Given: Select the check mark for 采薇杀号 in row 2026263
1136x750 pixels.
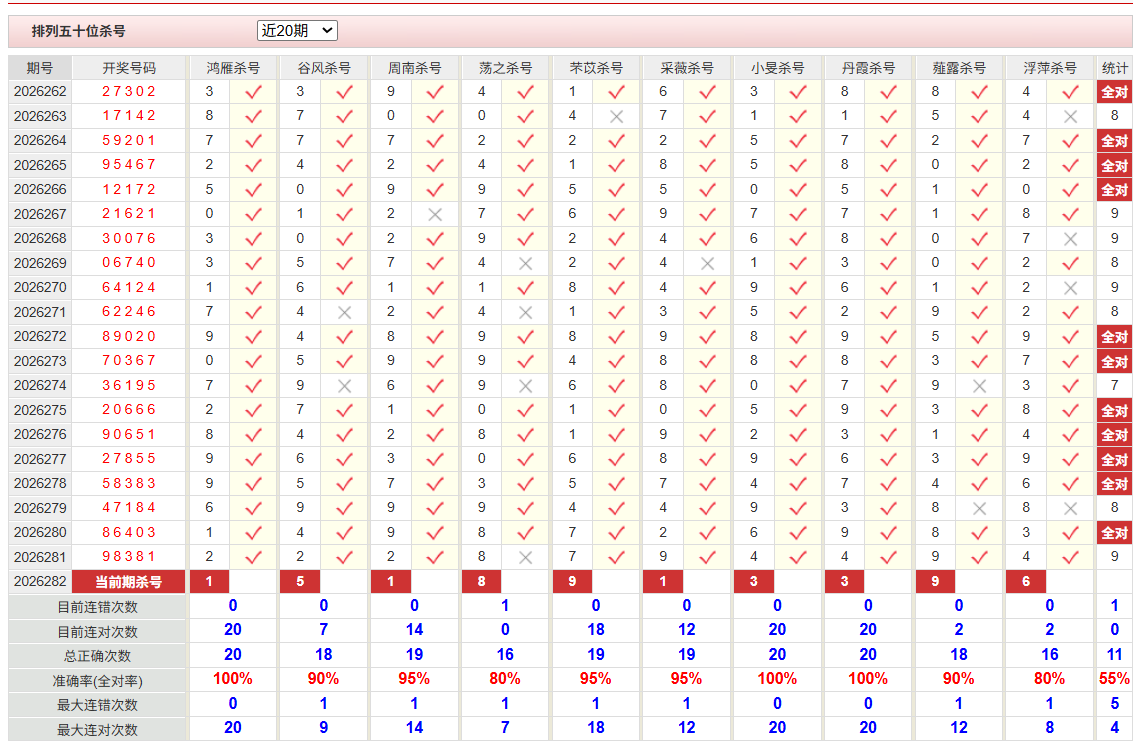Looking at the screenshot, I should (x=707, y=116).
